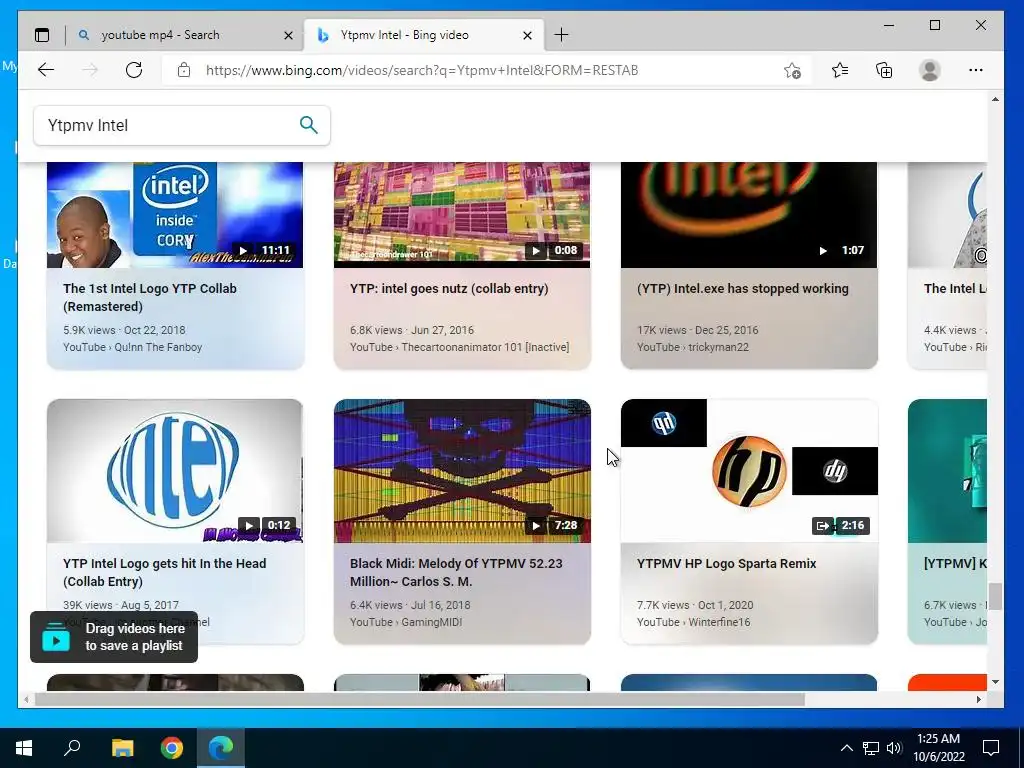This screenshot has height=768, width=1024.
Task: Reload the page with the refresh icon
Action: click(134, 70)
